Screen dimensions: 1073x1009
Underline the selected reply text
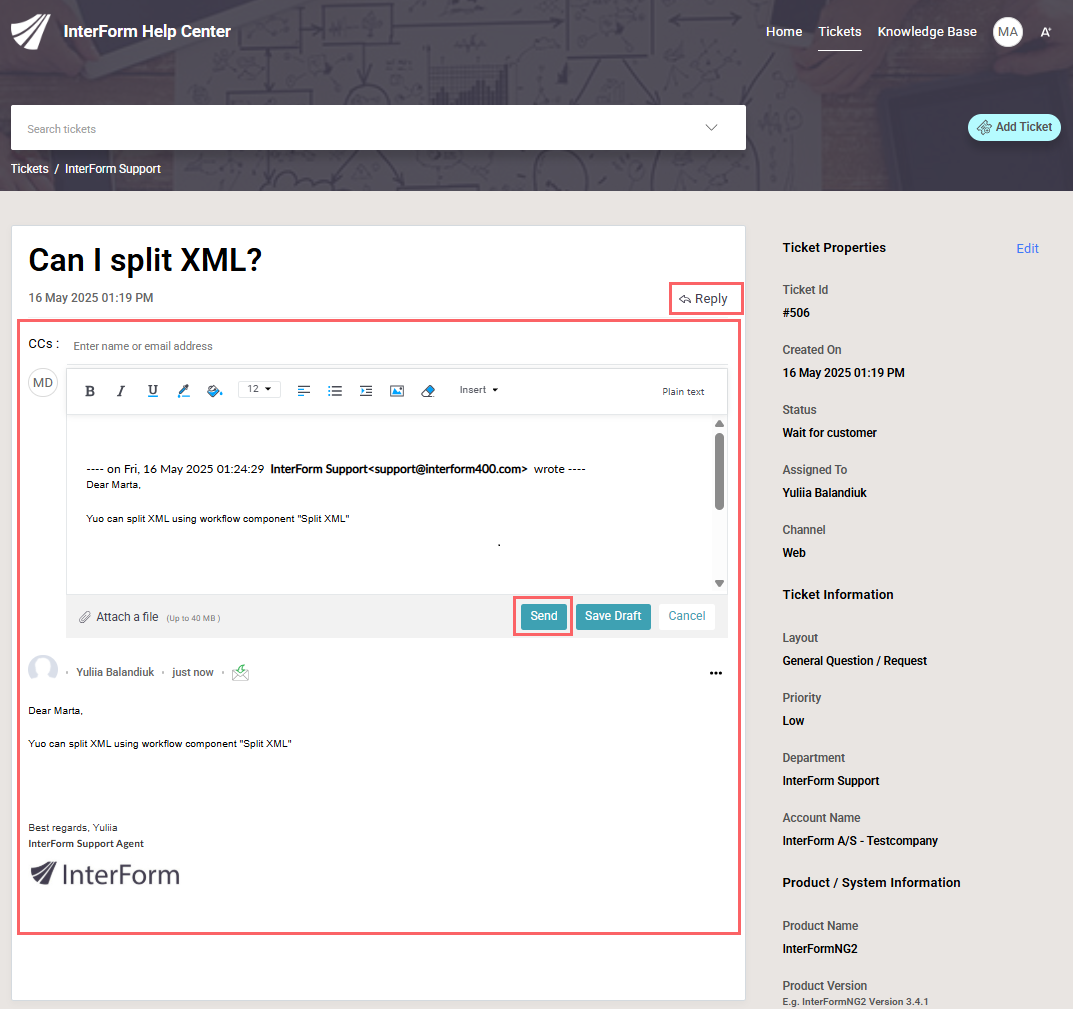coord(153,390)
